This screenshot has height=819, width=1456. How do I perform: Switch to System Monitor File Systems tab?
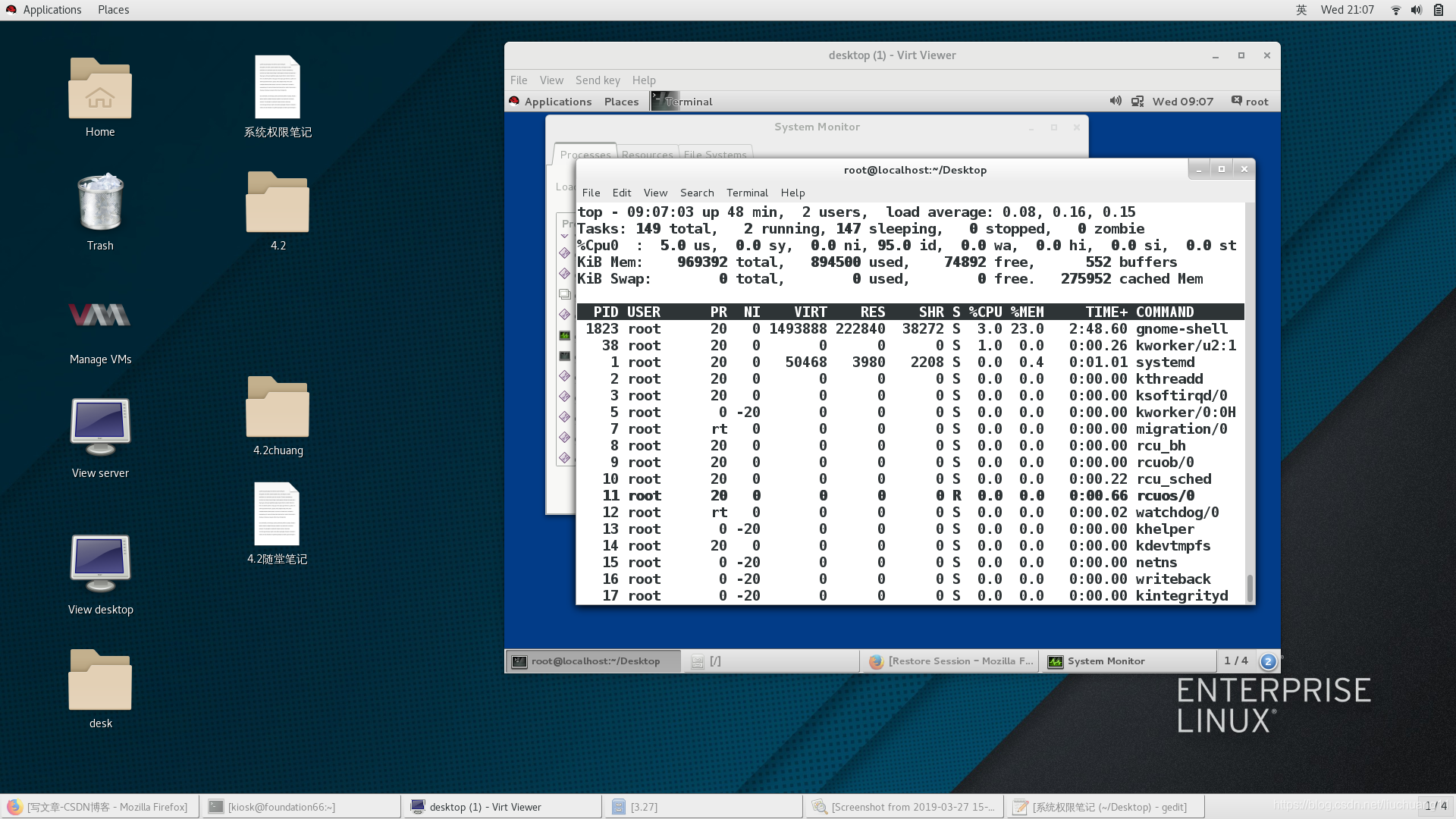(x=715, y=154)
